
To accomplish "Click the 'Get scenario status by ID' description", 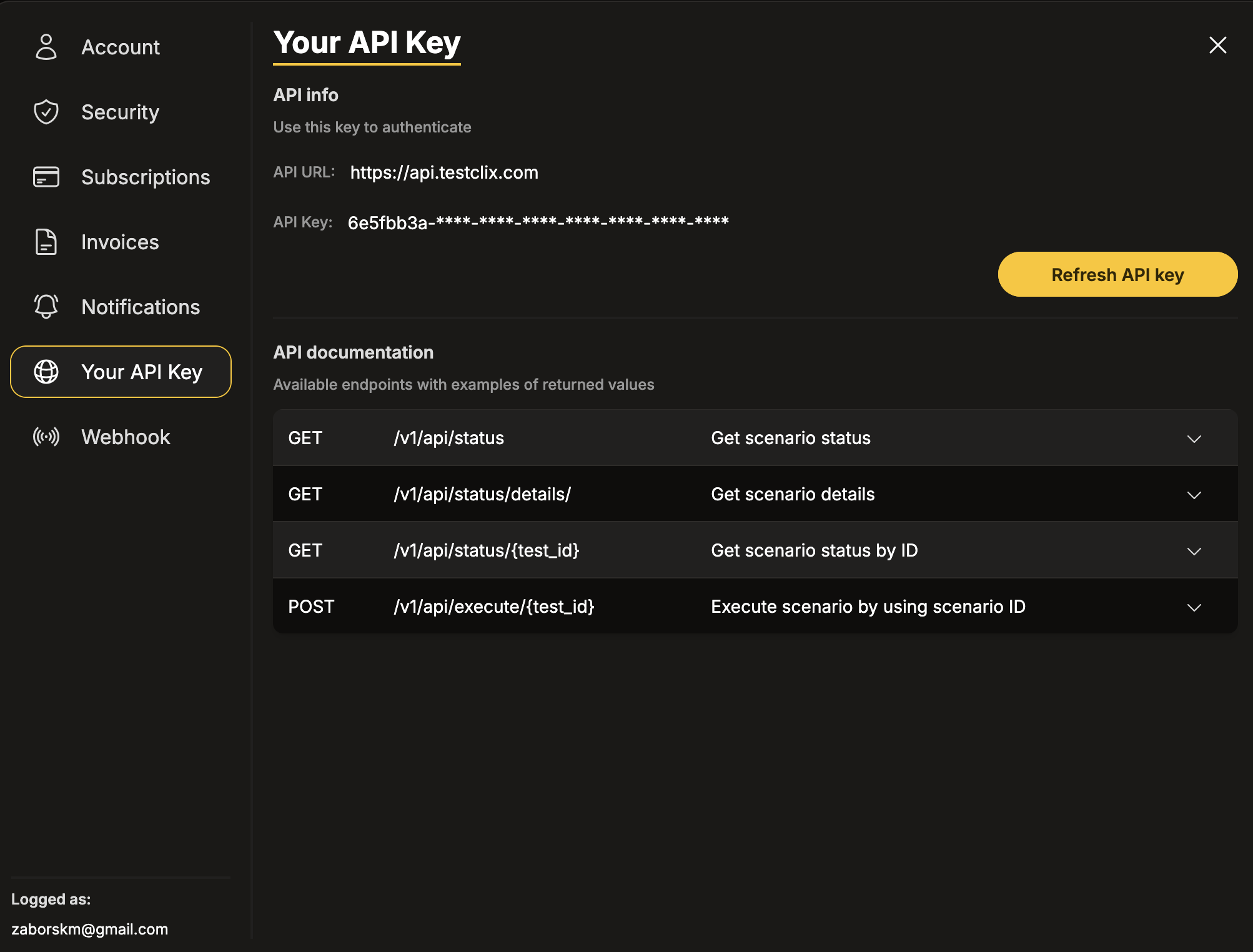I will click(x=815, y=550).
